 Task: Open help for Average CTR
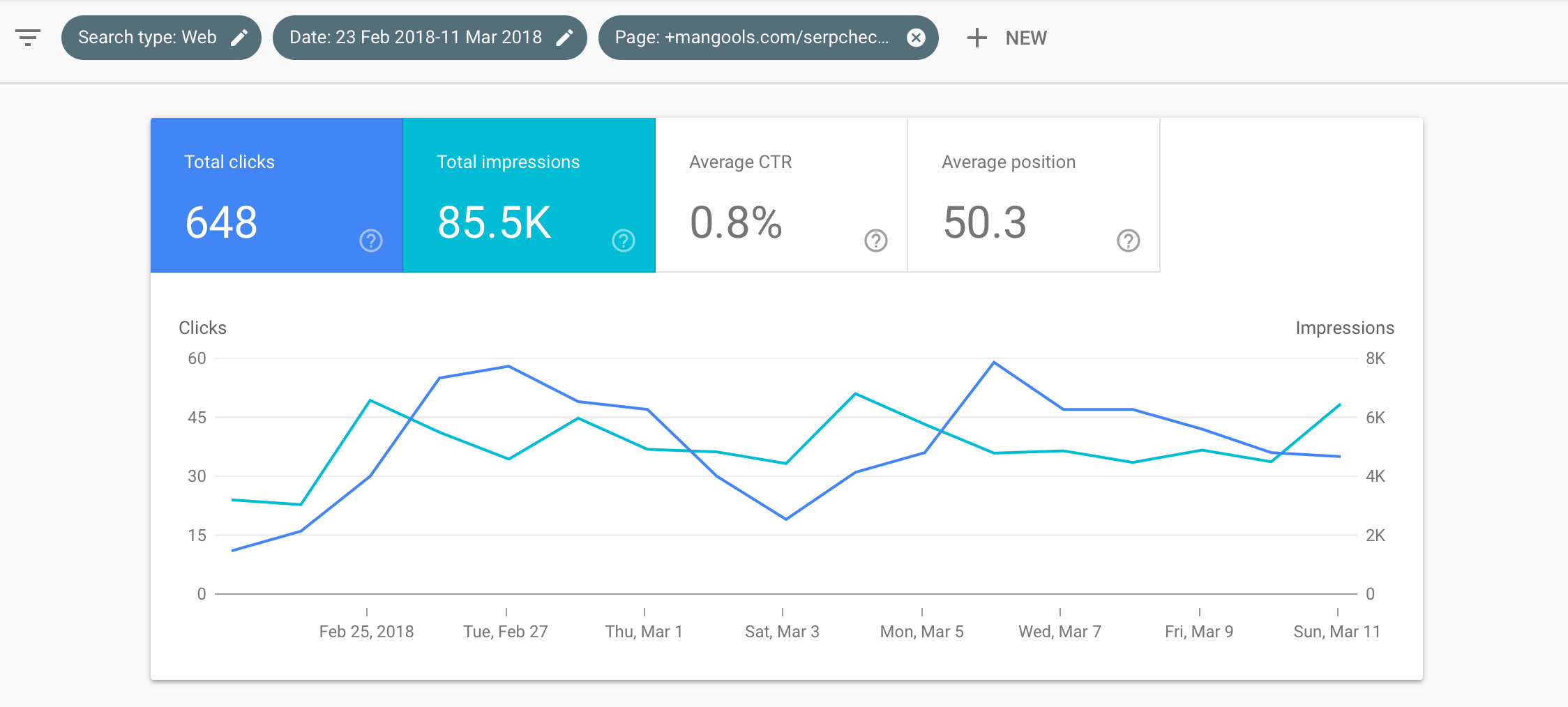[876, 241]
